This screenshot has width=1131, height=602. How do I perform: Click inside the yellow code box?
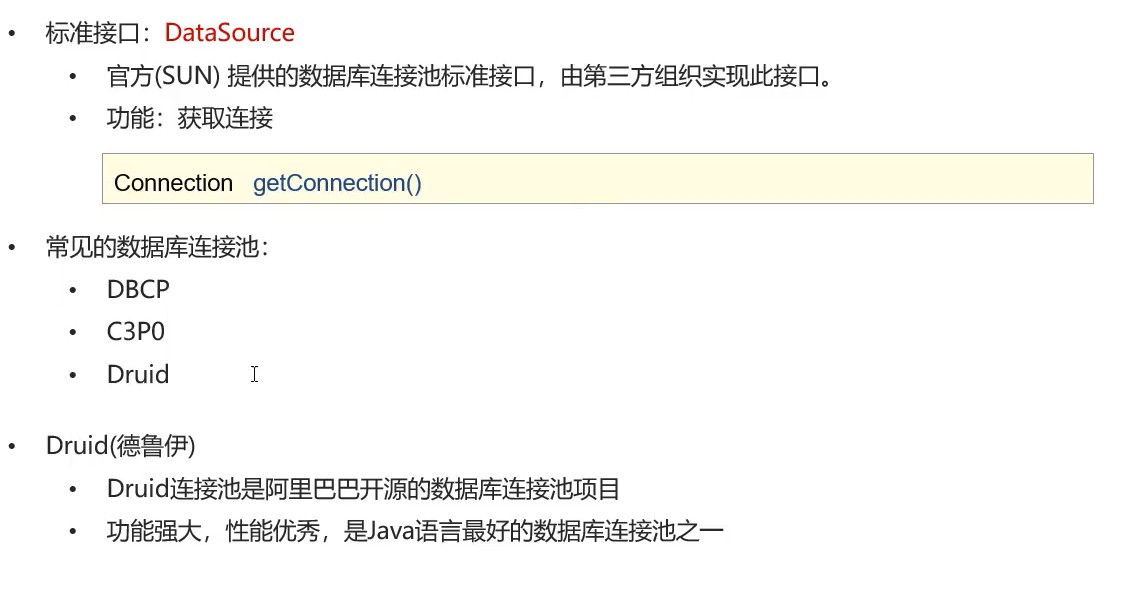[x=598, y=178]
